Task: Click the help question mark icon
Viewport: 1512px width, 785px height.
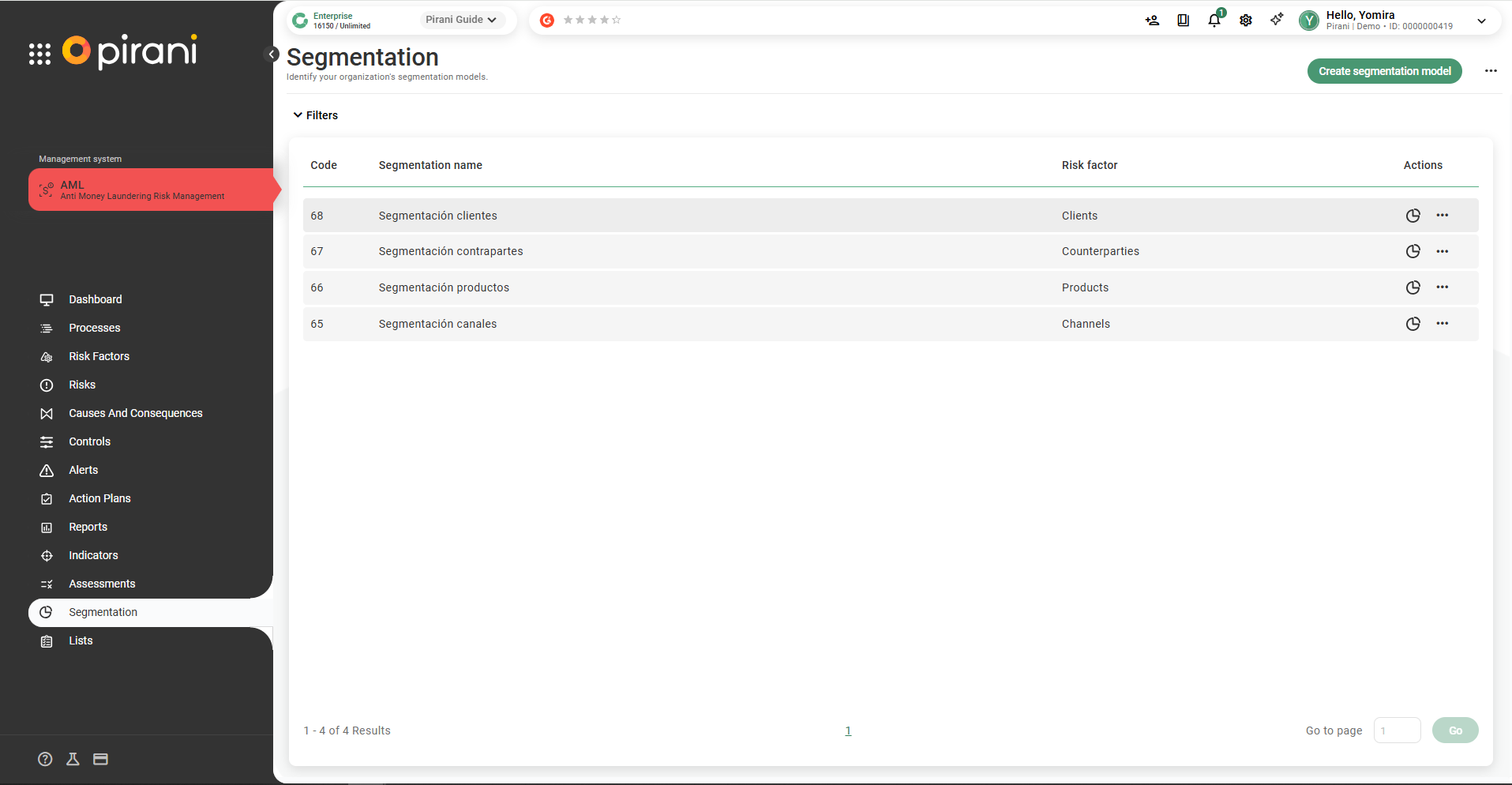Action: [45, 759]
